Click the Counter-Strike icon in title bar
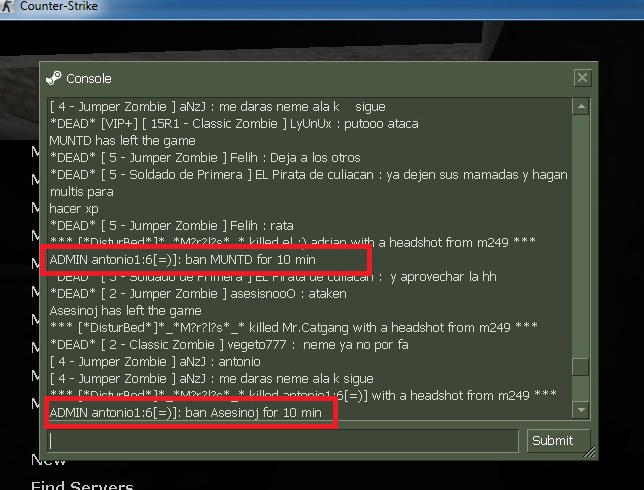 point(7,6)
